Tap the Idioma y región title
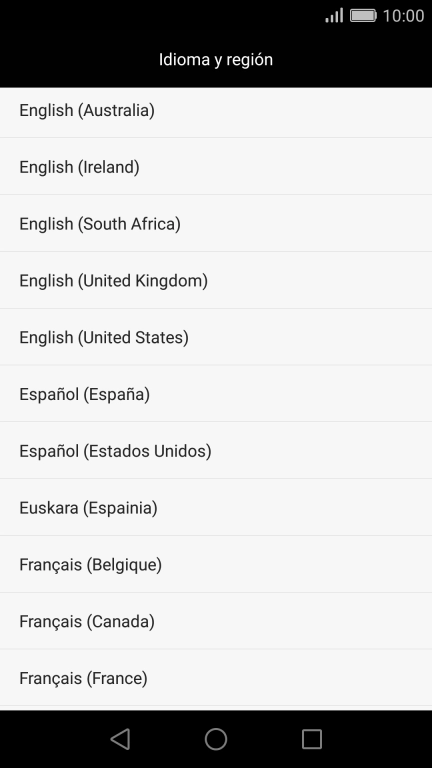The image size is (432, 768). (216, 60)
